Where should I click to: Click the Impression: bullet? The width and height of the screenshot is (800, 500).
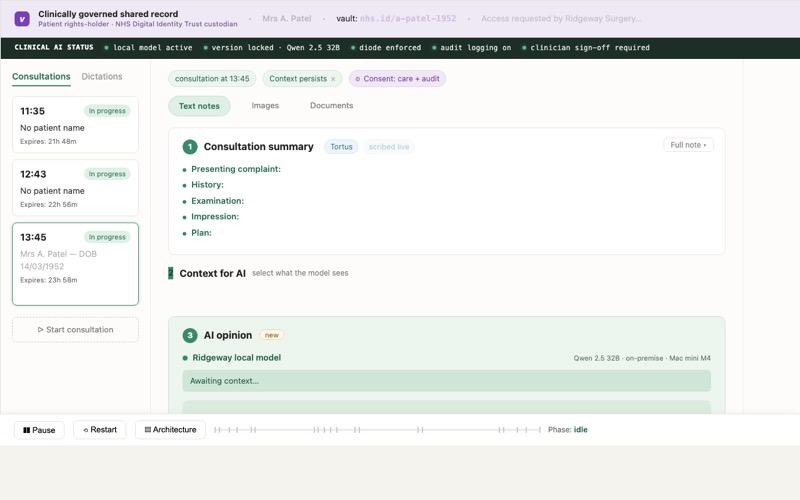[215, 217]
